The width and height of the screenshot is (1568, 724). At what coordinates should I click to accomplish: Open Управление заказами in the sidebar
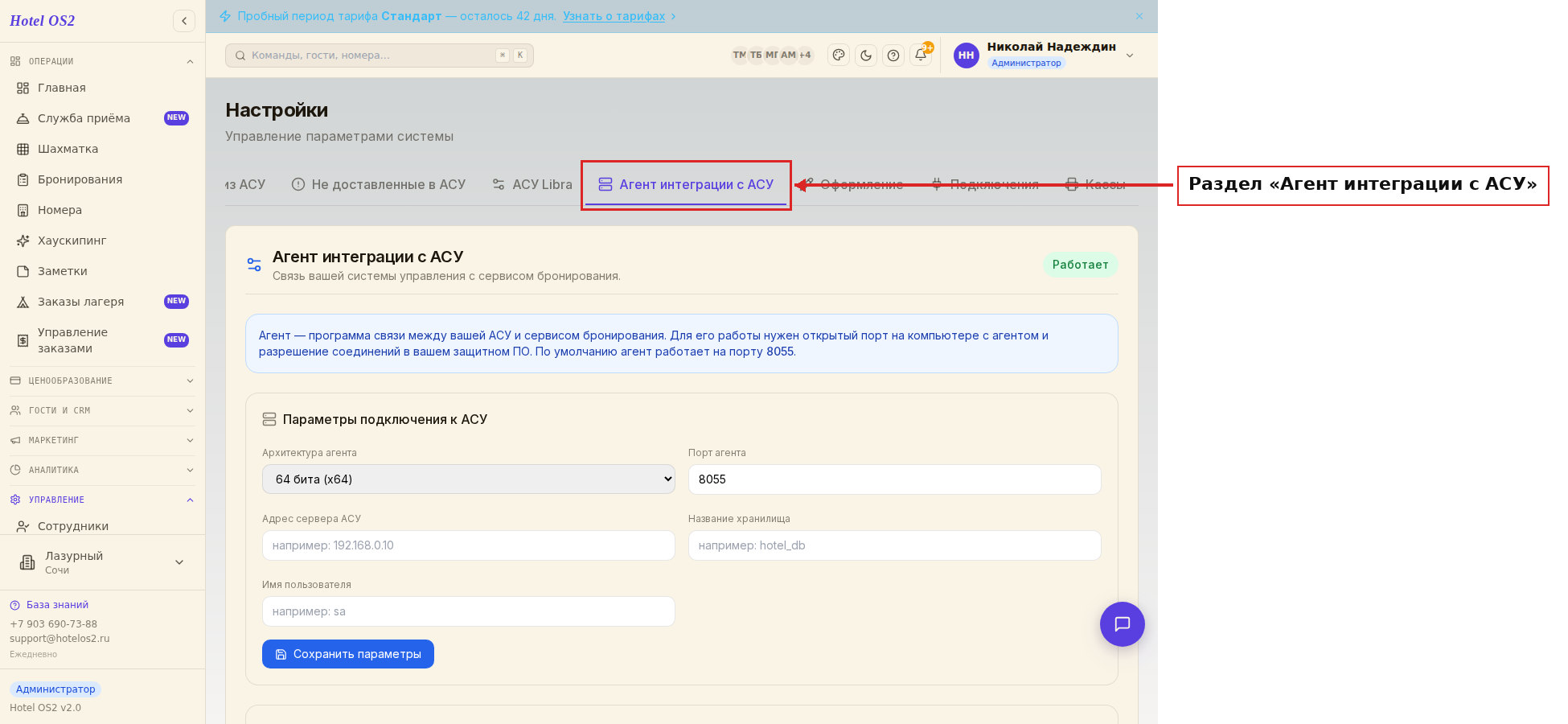click(x=102, y=340)
